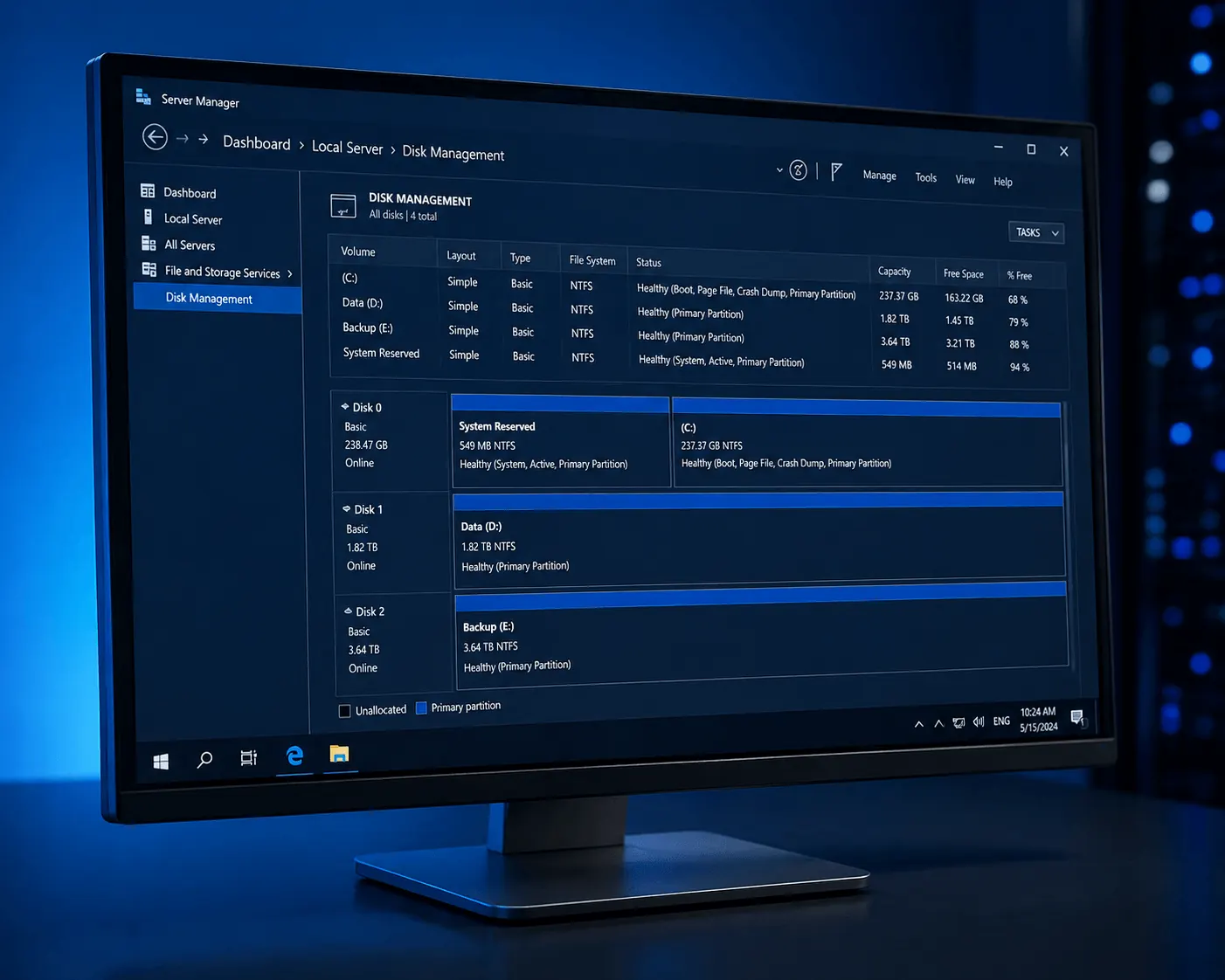Screen dimensions: 1225x980
Task: Click Local Server in the breadcrumb
Action: coord(348,148)
